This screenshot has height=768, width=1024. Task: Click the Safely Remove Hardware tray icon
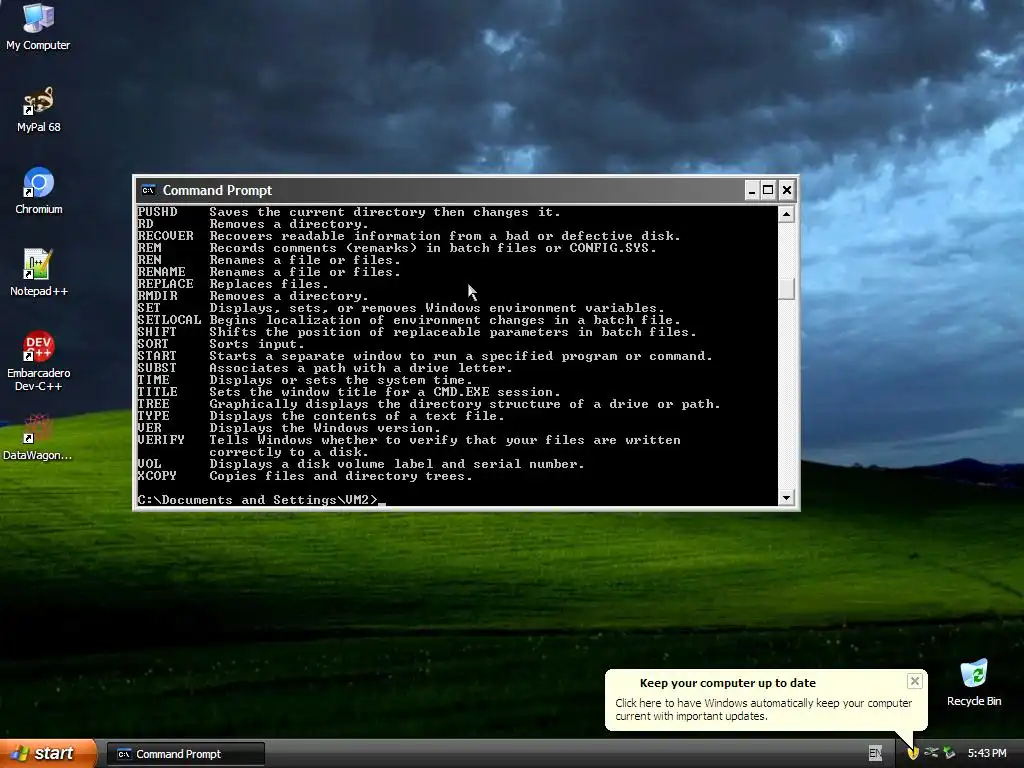click(x=949, y=753)
